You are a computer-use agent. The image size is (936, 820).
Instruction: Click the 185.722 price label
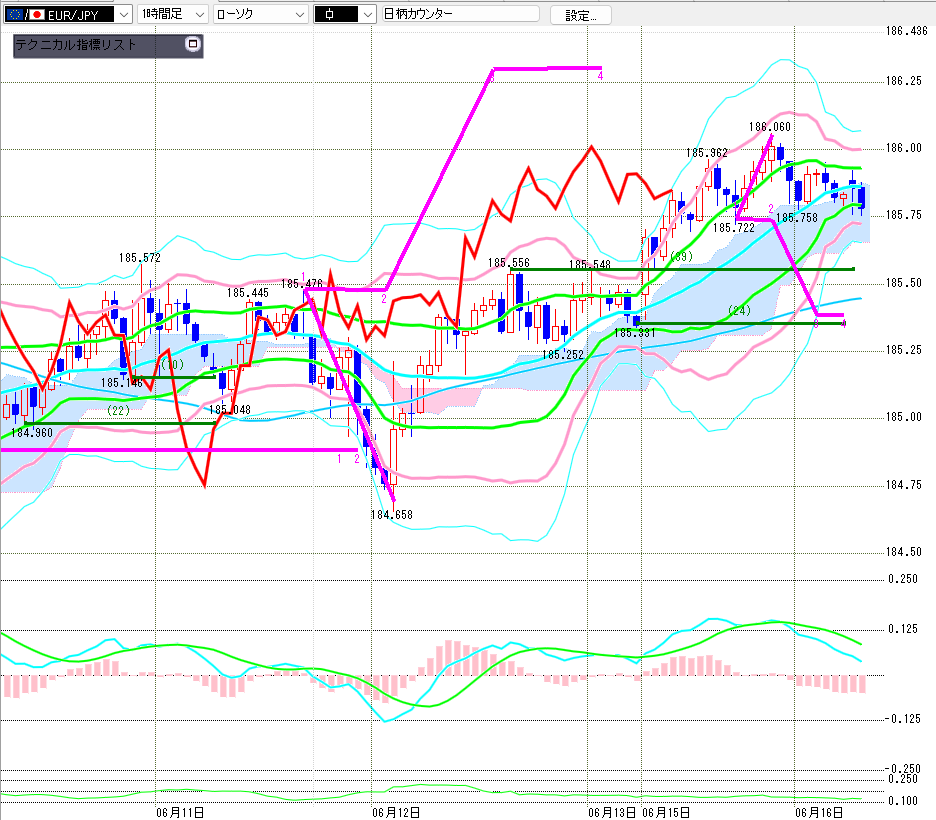734,227
